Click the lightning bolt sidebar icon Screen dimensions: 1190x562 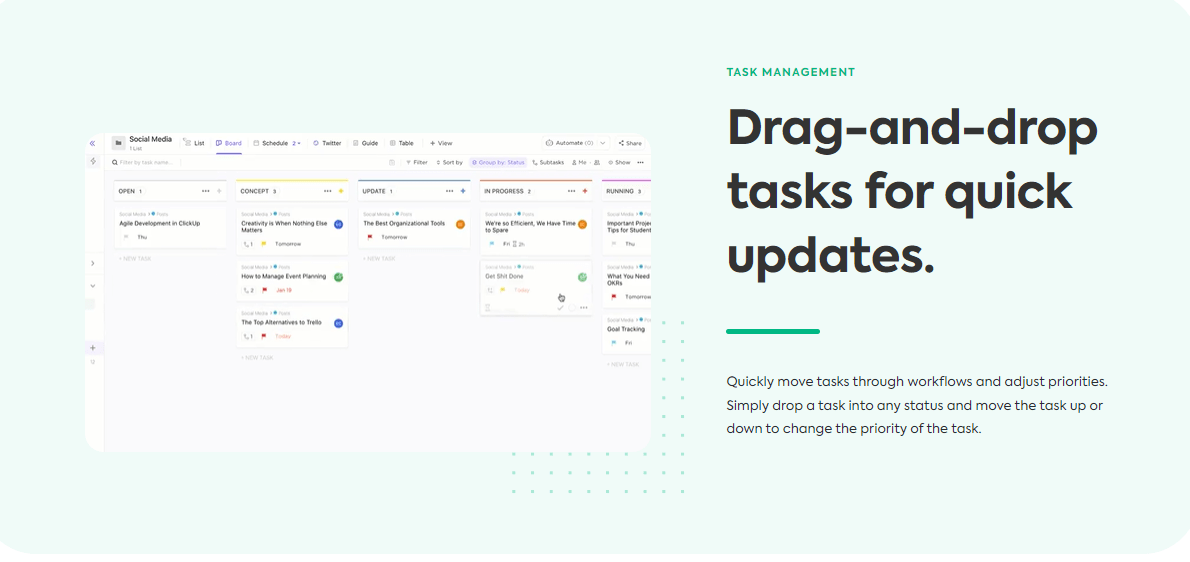[93, 162]
